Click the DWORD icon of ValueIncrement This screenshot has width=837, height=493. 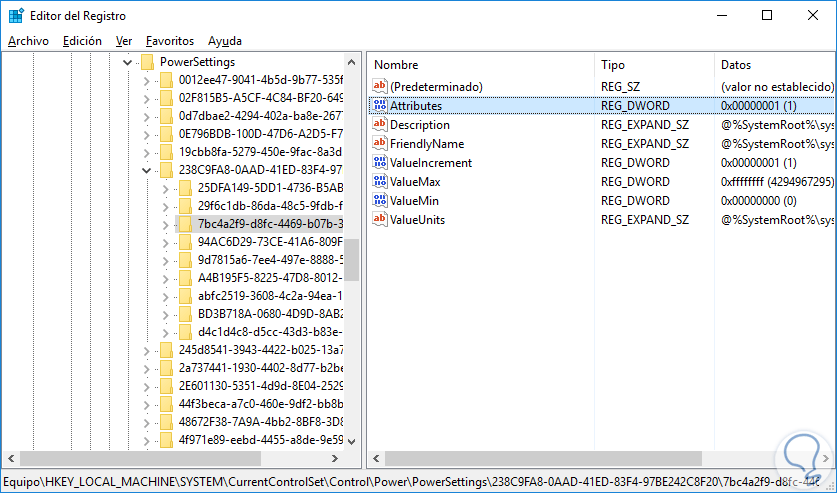(380, 163)
